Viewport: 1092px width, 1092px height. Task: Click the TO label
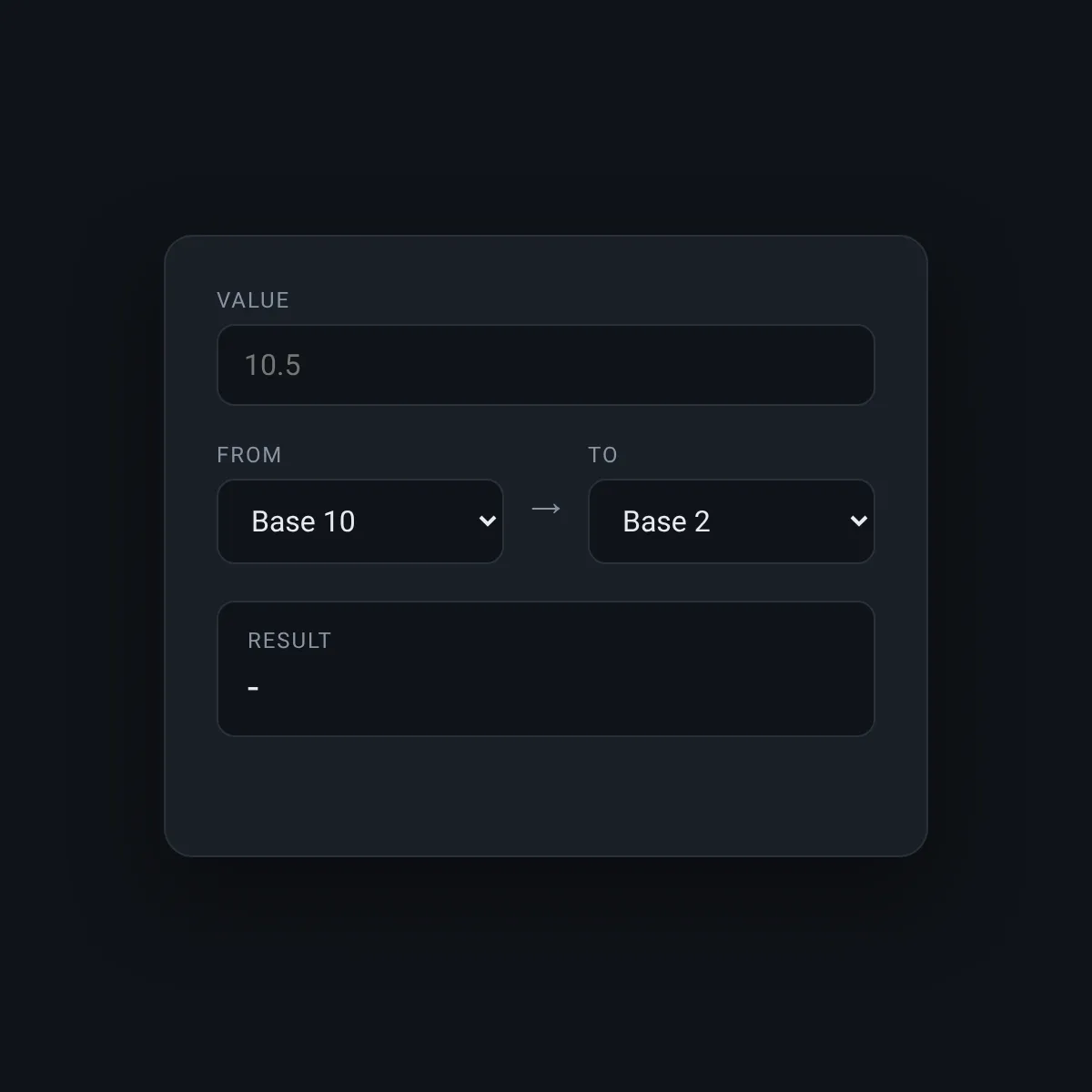(x=602, y=455)
